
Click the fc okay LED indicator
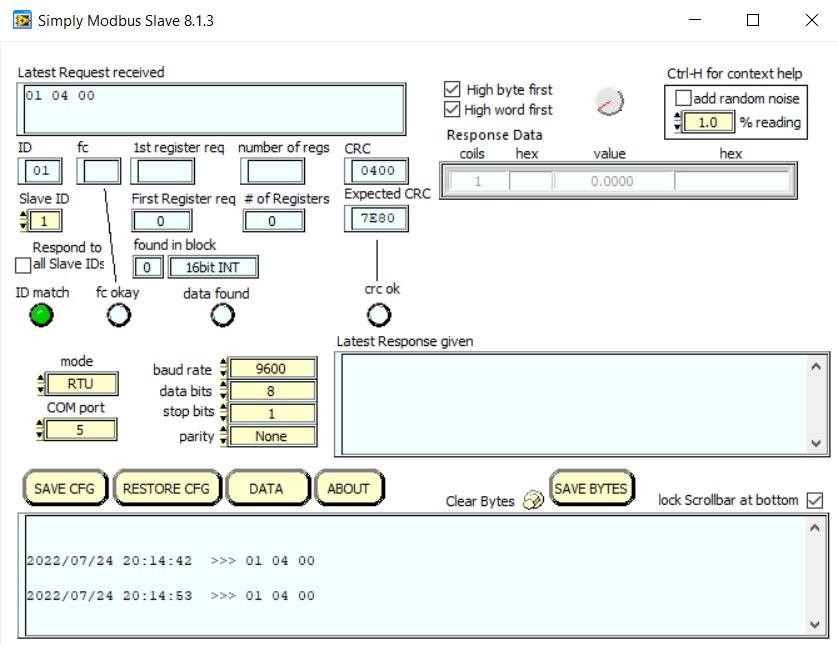(119, 315)
